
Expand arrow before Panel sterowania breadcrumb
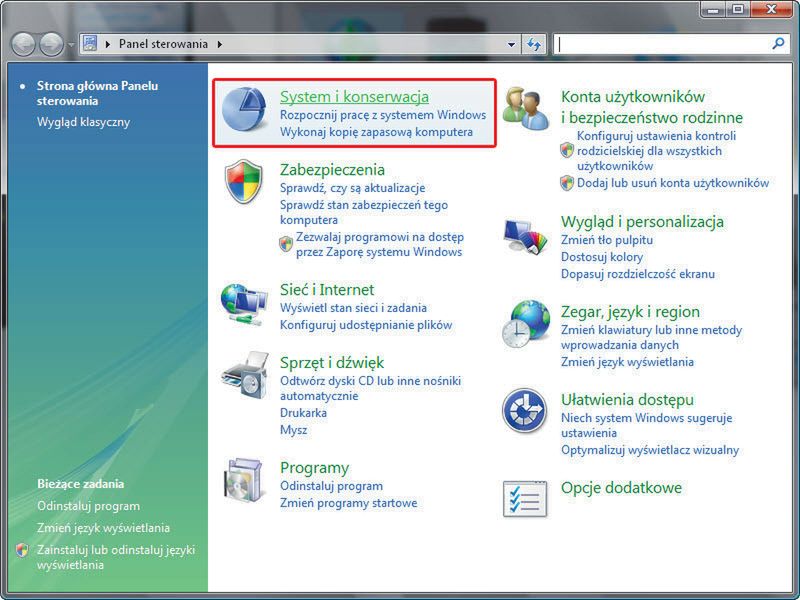[x=108, y=44]
